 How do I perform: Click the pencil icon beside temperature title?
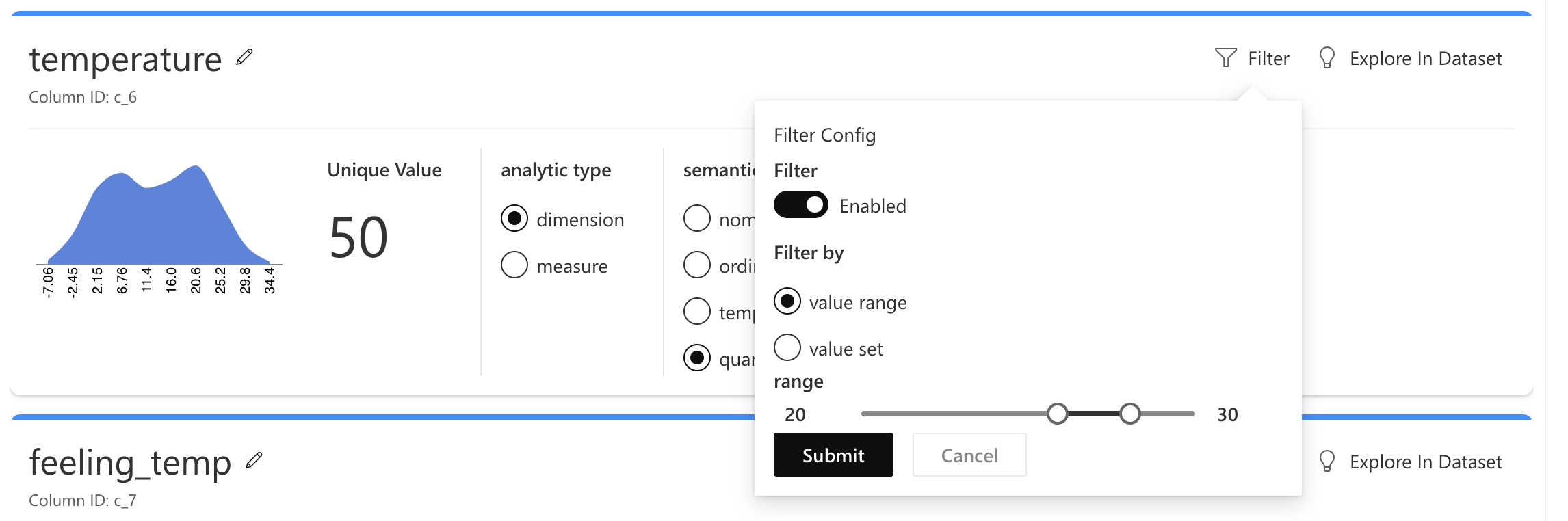[244, 57]
